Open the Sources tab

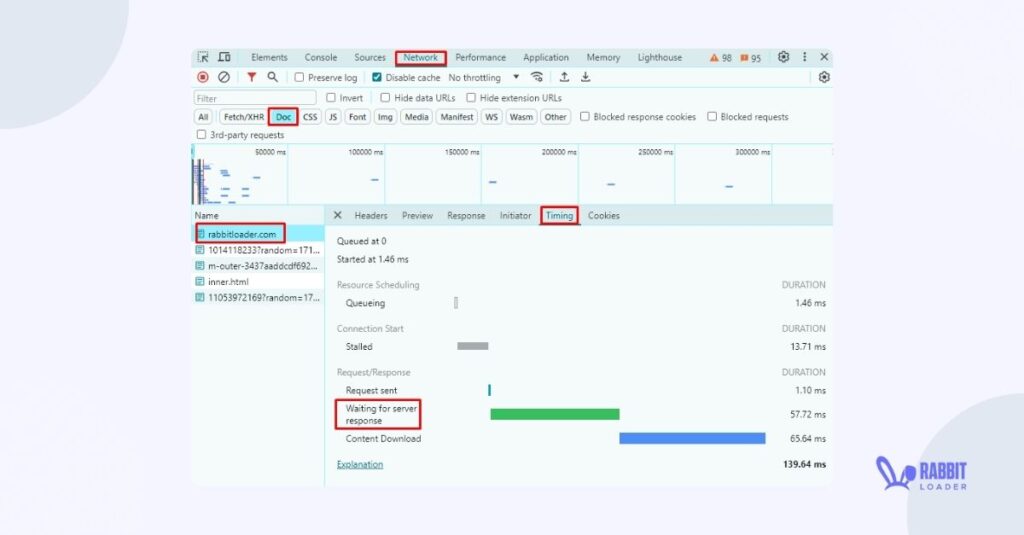[370, 57]
